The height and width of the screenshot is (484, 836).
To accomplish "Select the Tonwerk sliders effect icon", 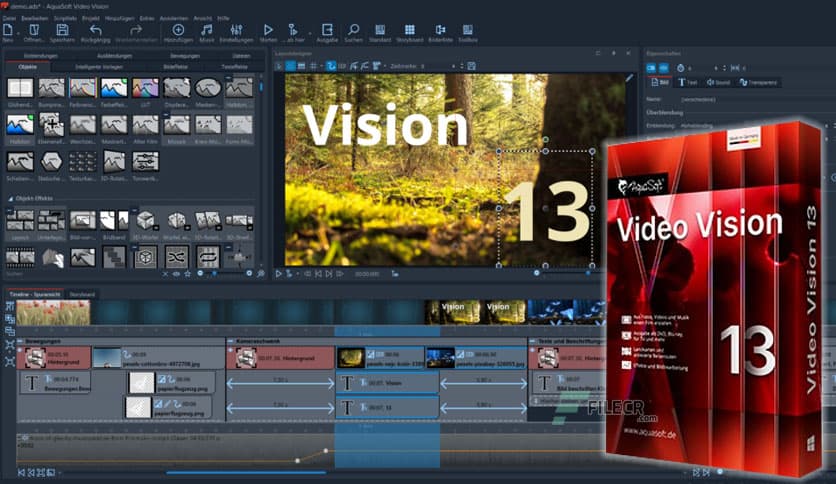I will pyautogui.click(x=145, y=162).
